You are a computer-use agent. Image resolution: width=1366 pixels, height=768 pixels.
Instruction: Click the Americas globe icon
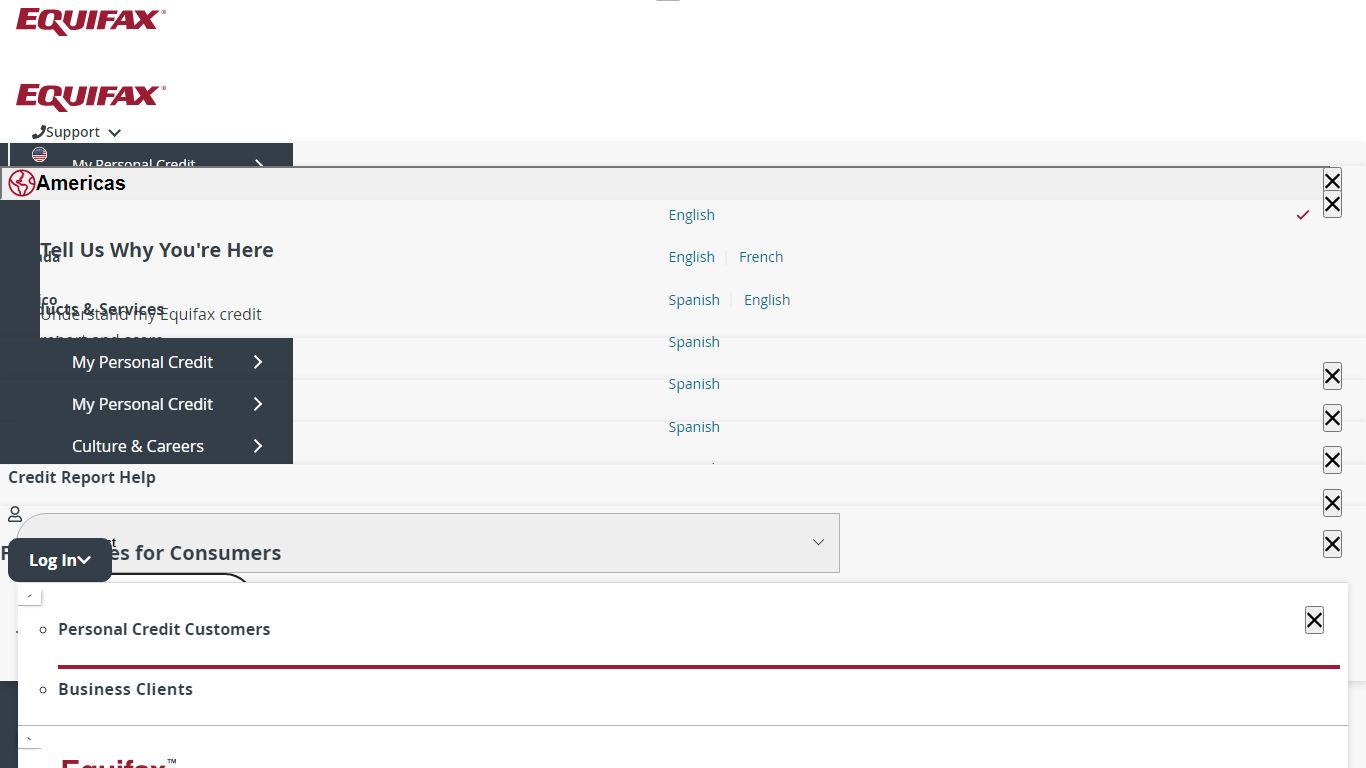(21, 183)
